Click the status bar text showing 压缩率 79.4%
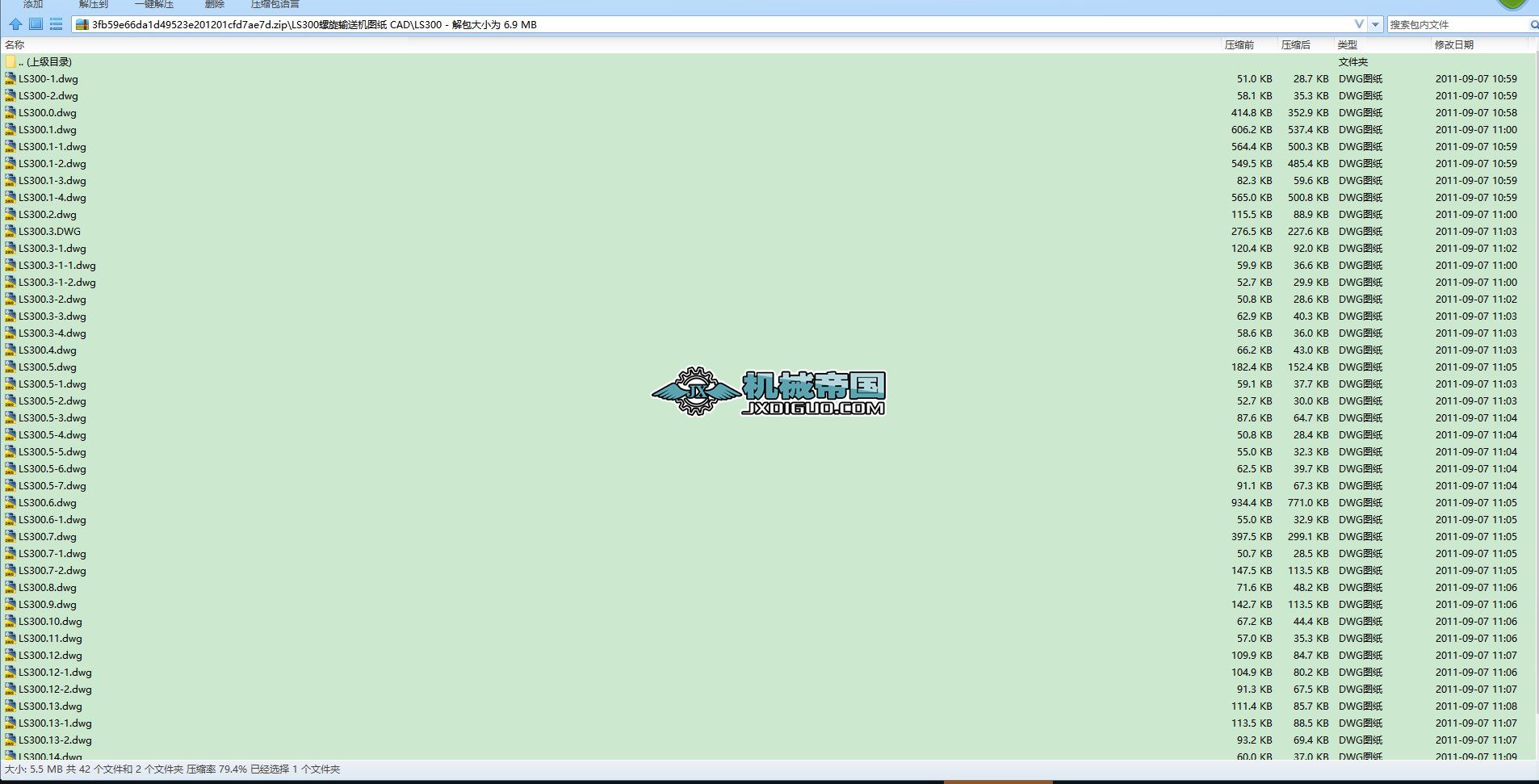This screenshot has width=1539, height=784. 217,769
